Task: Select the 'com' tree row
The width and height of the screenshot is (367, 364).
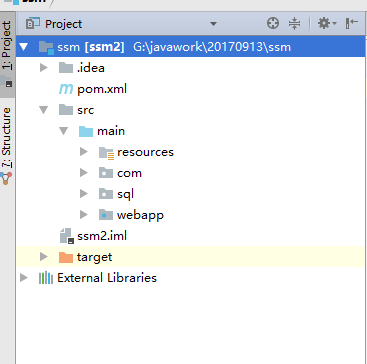Action: [x=190, y=173]
